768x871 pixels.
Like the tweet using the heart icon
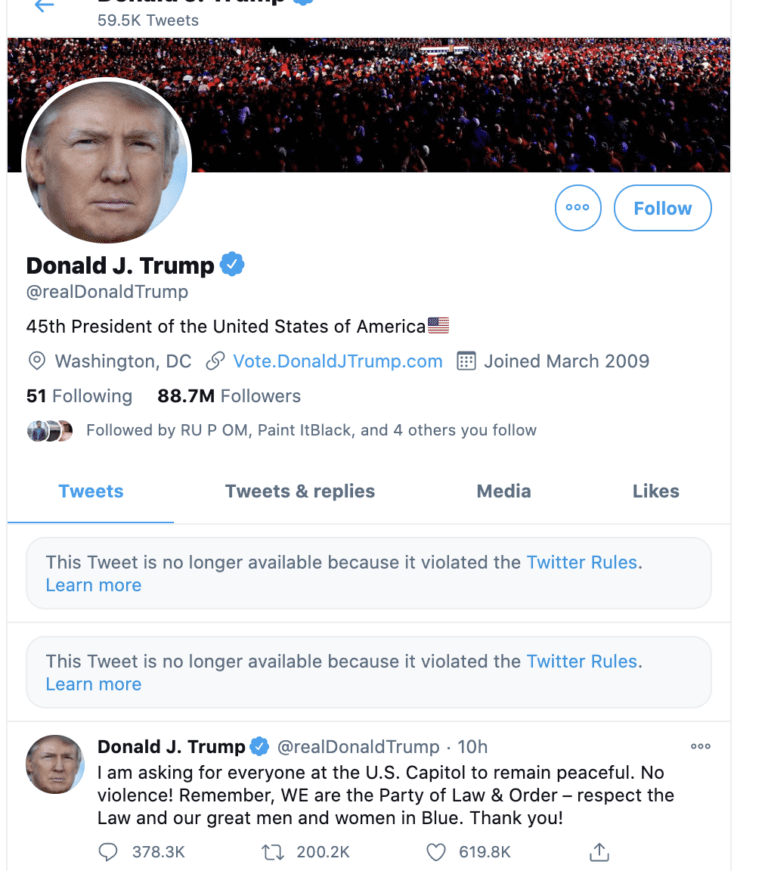click(435, 852)
